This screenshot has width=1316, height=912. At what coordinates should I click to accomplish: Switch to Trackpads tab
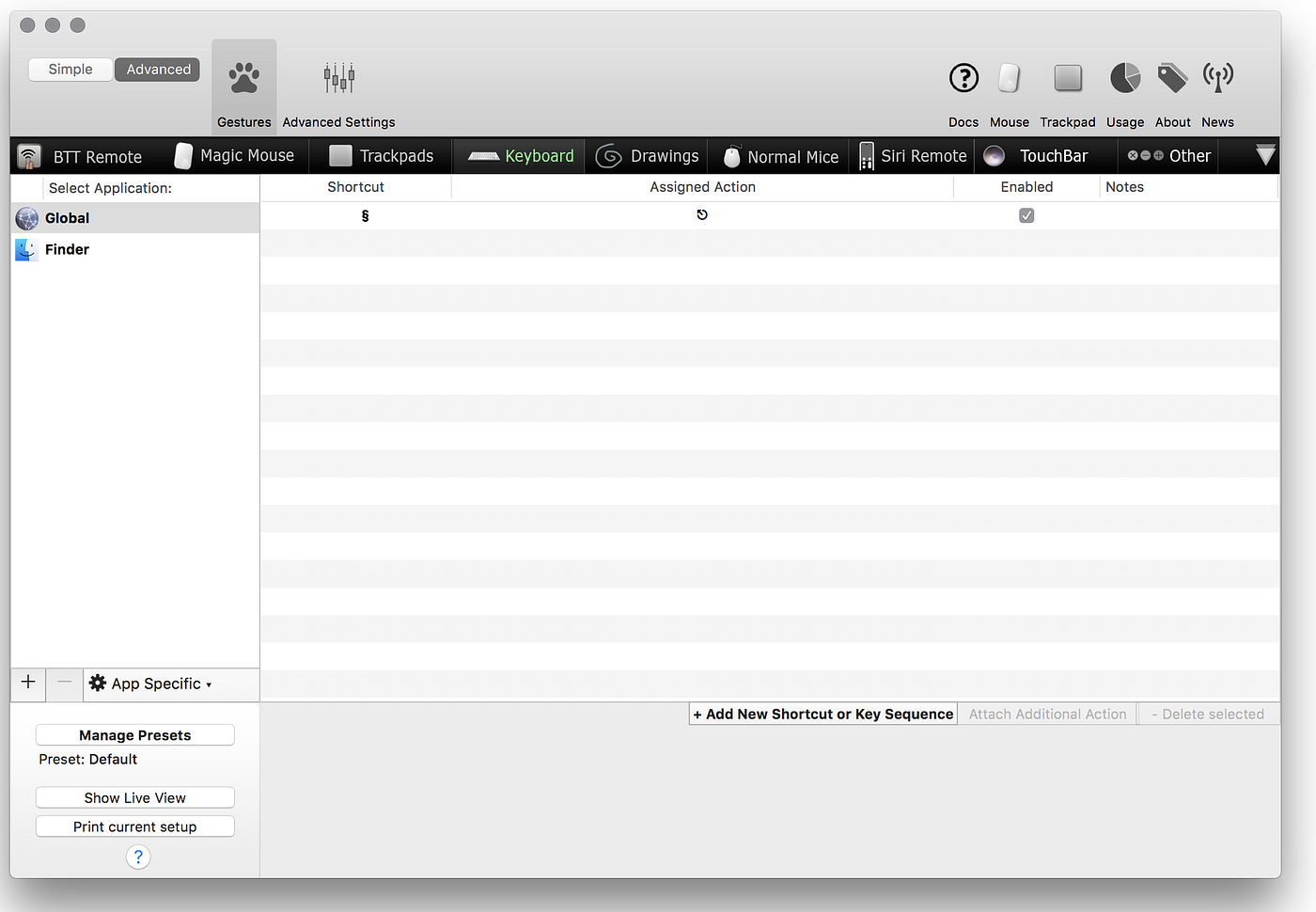coord(382,156)
